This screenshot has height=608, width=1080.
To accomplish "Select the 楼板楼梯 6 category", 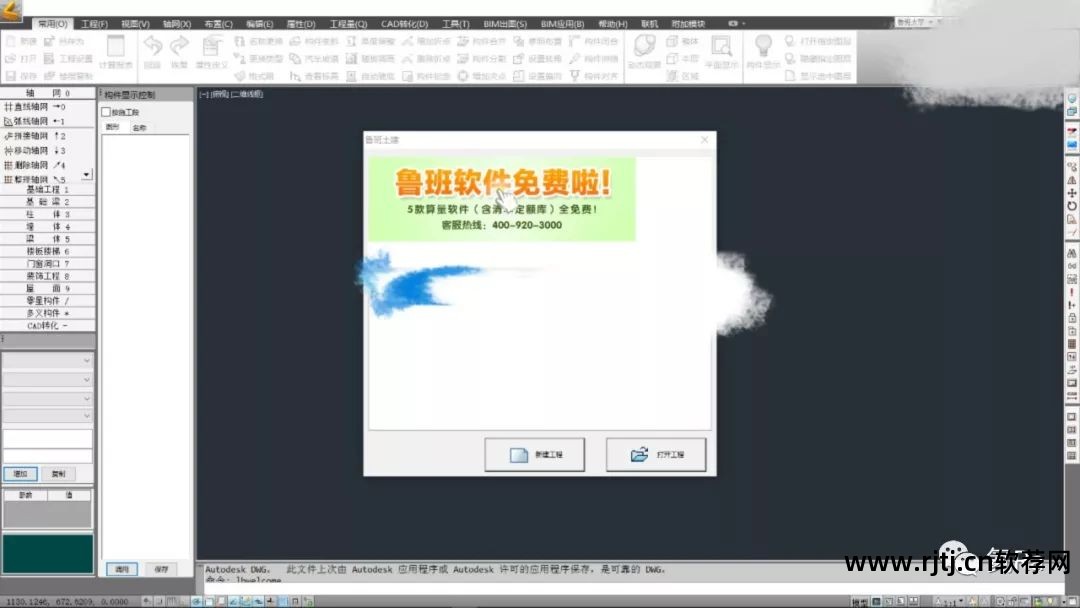I will [48, 251].
